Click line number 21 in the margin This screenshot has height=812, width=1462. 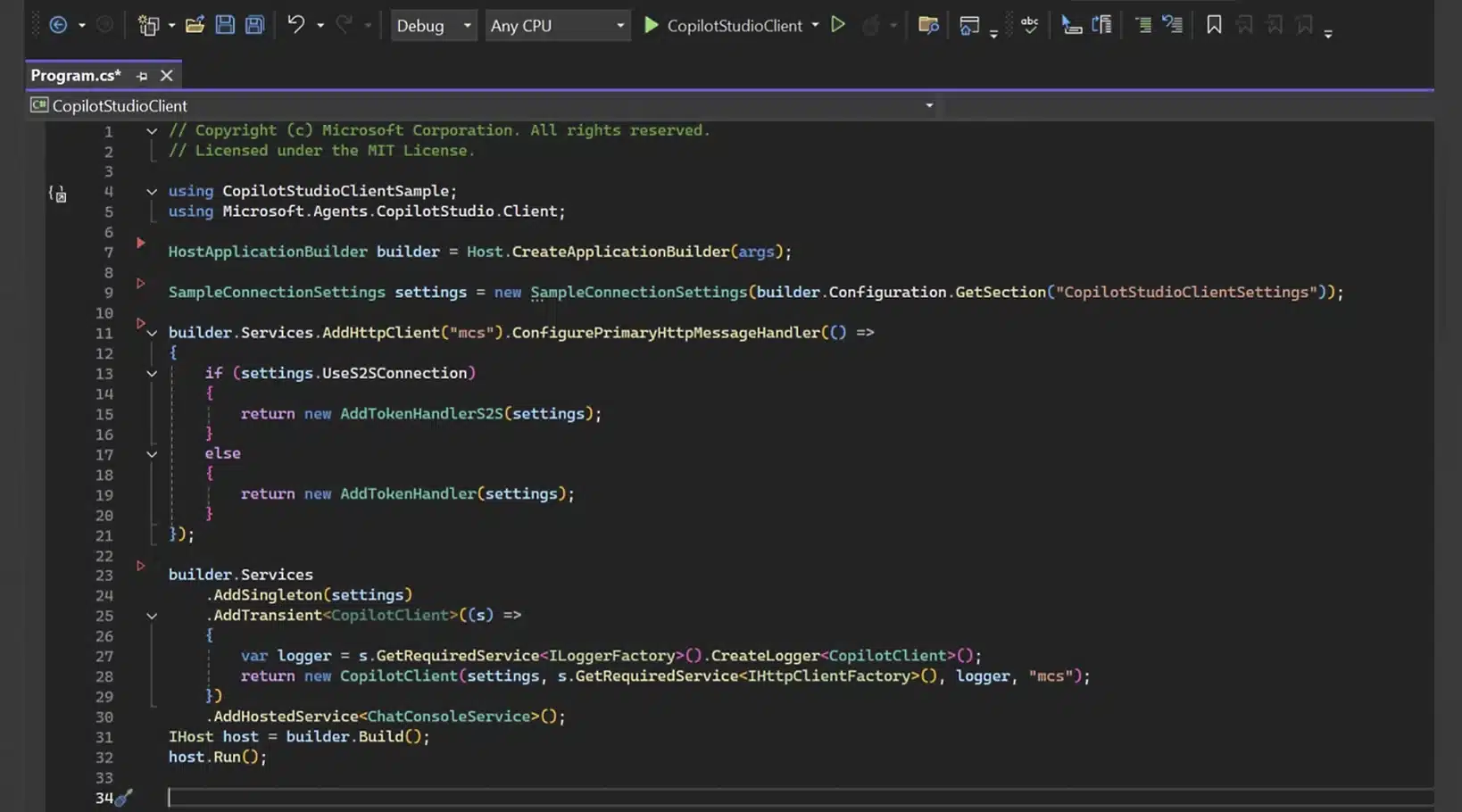pos(104,535)
